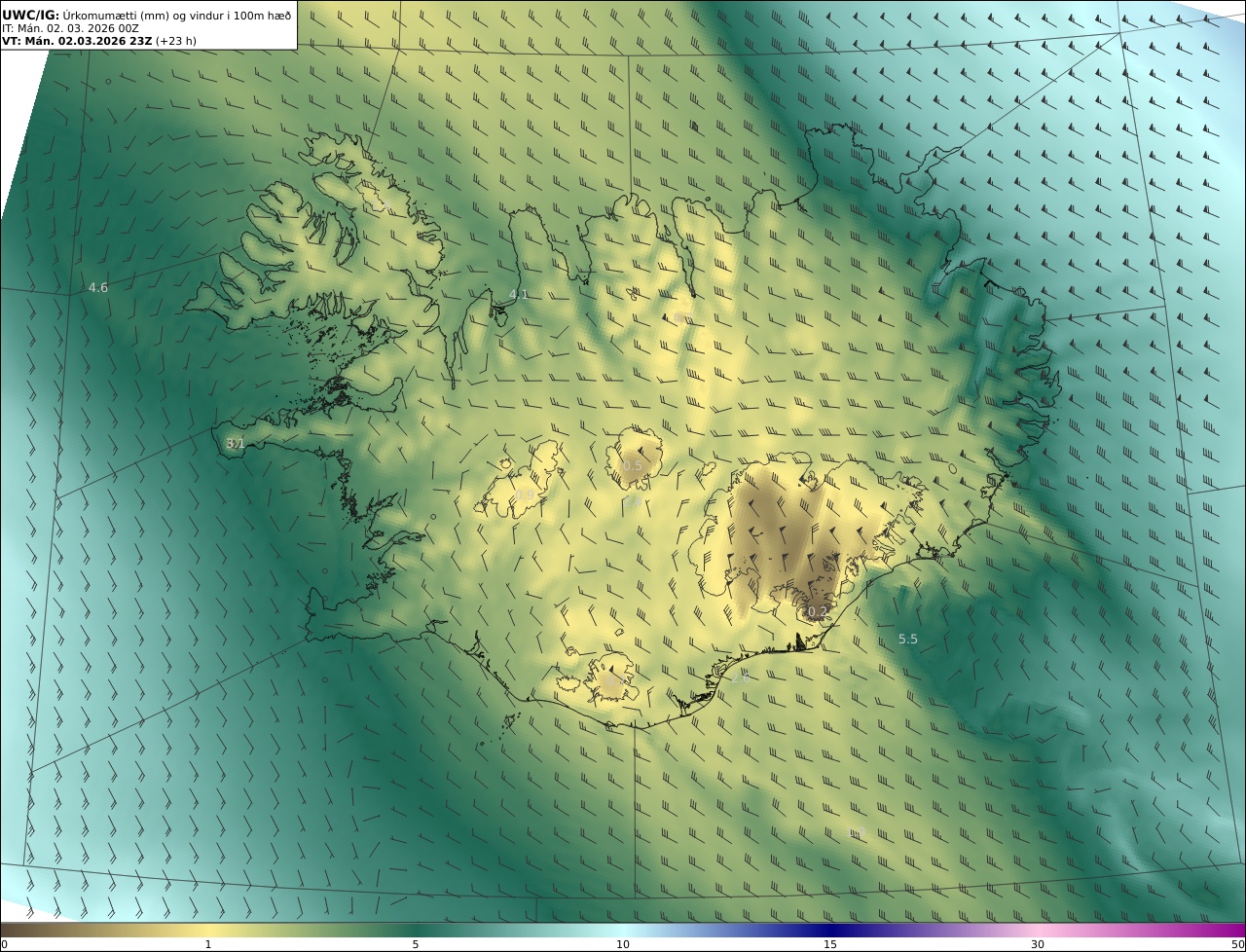
Task: Click the 'UWC/IG: Úrkomumætti (mm)' title line
Action: 147,15
